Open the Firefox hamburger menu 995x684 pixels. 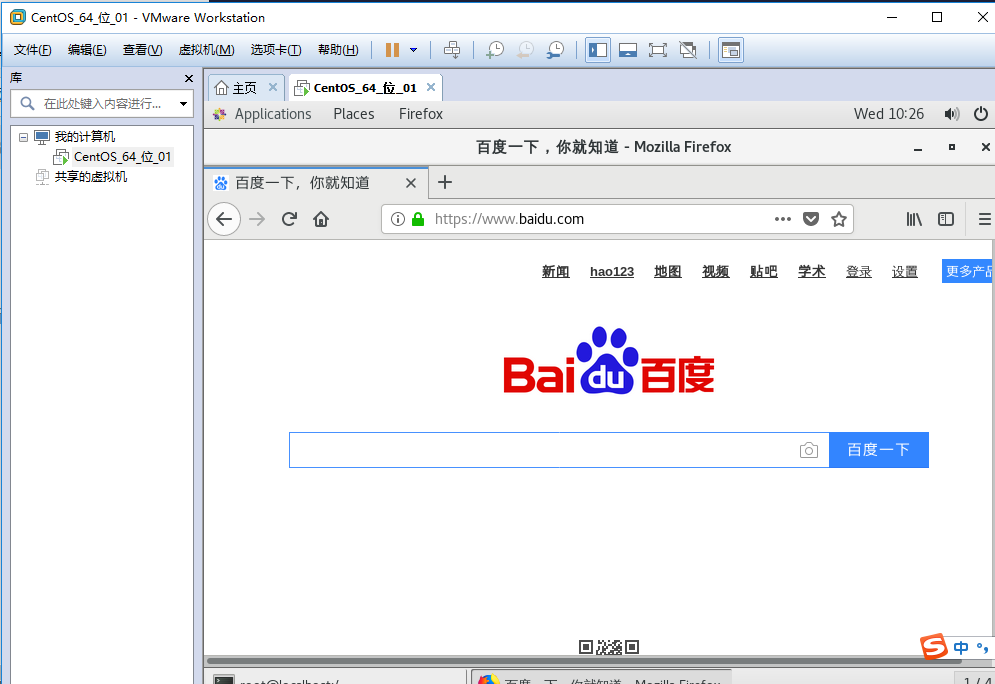[x=984, y=220]
